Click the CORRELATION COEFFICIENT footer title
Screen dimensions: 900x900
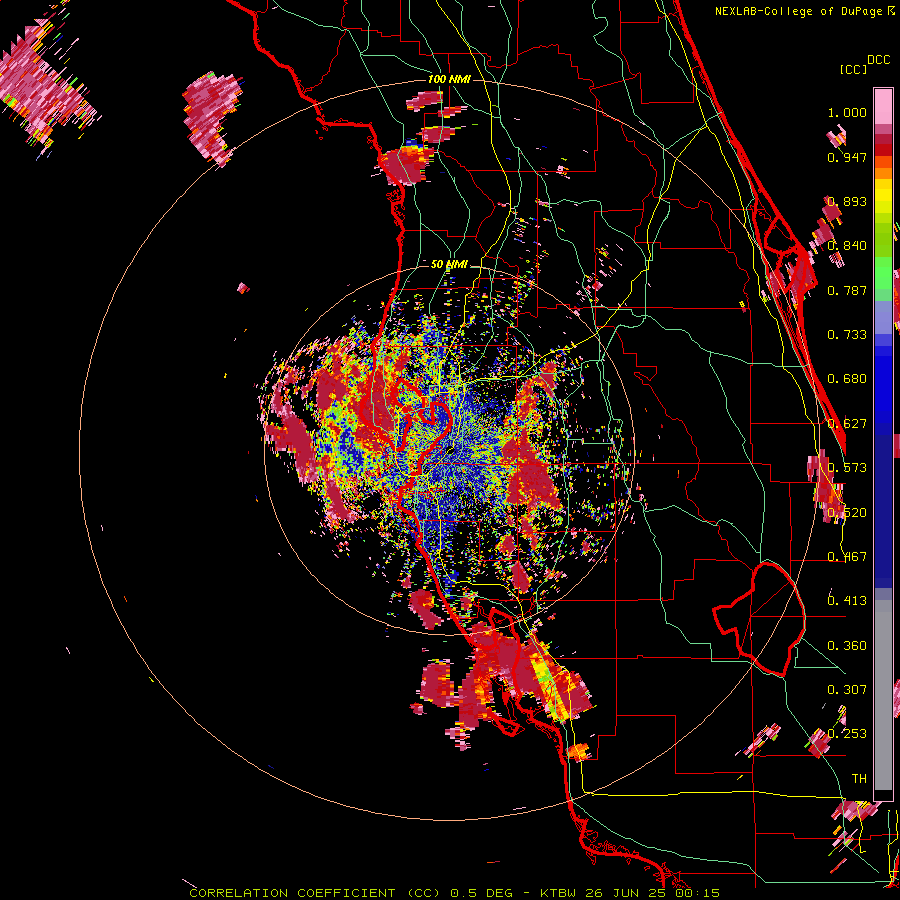click(x=292, y=893)
